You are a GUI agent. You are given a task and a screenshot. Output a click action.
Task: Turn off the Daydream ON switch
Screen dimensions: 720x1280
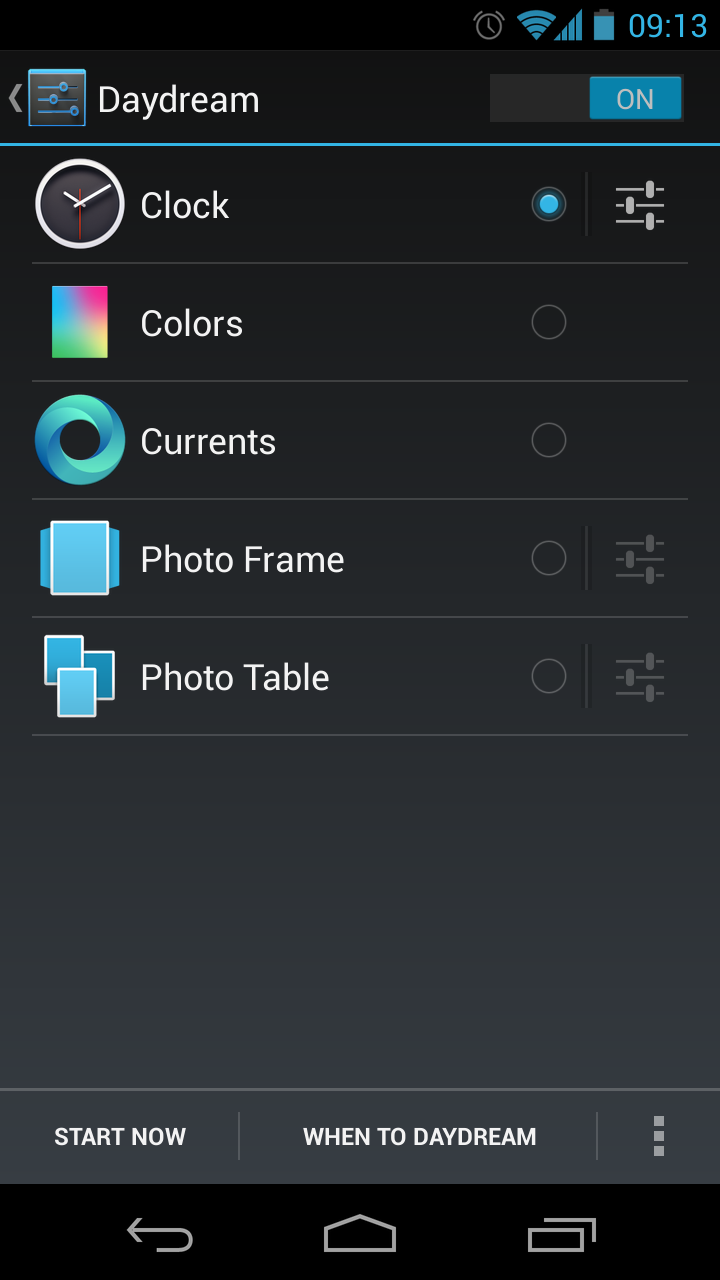586,99
